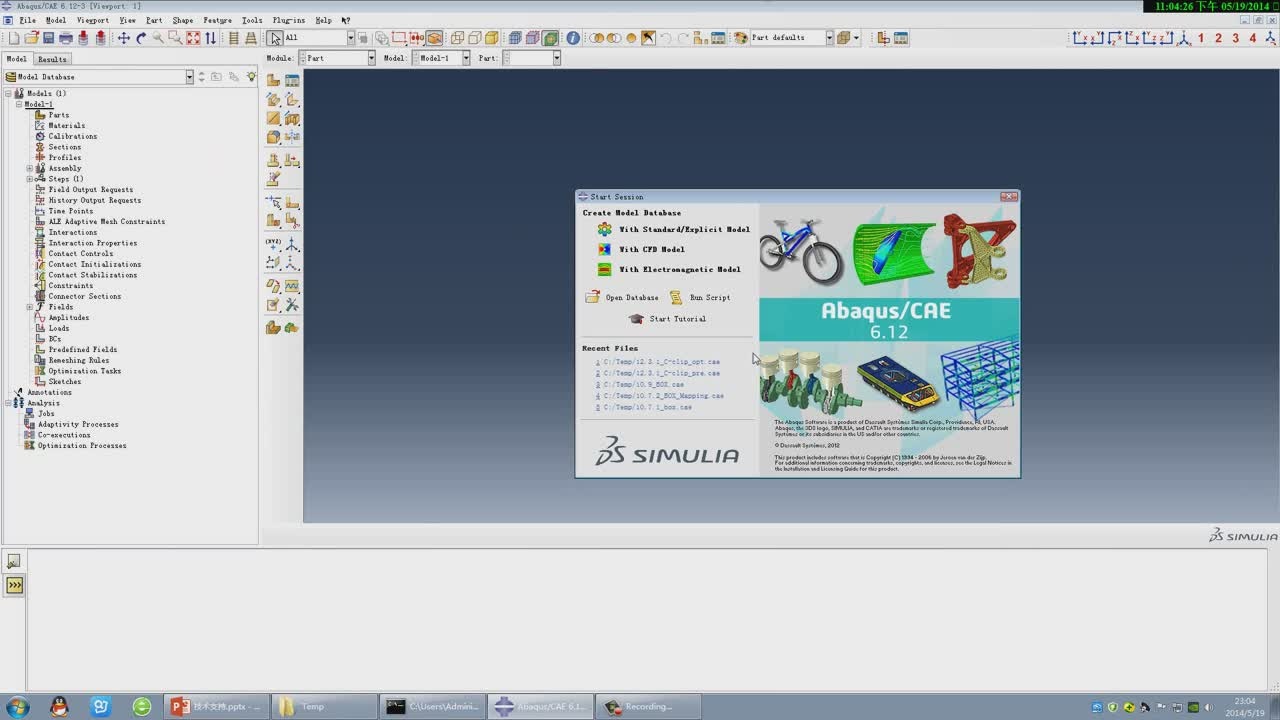Enable shaded render style cube icon
The height and width of the screenshot is (720, 1280).
point(492,38)
